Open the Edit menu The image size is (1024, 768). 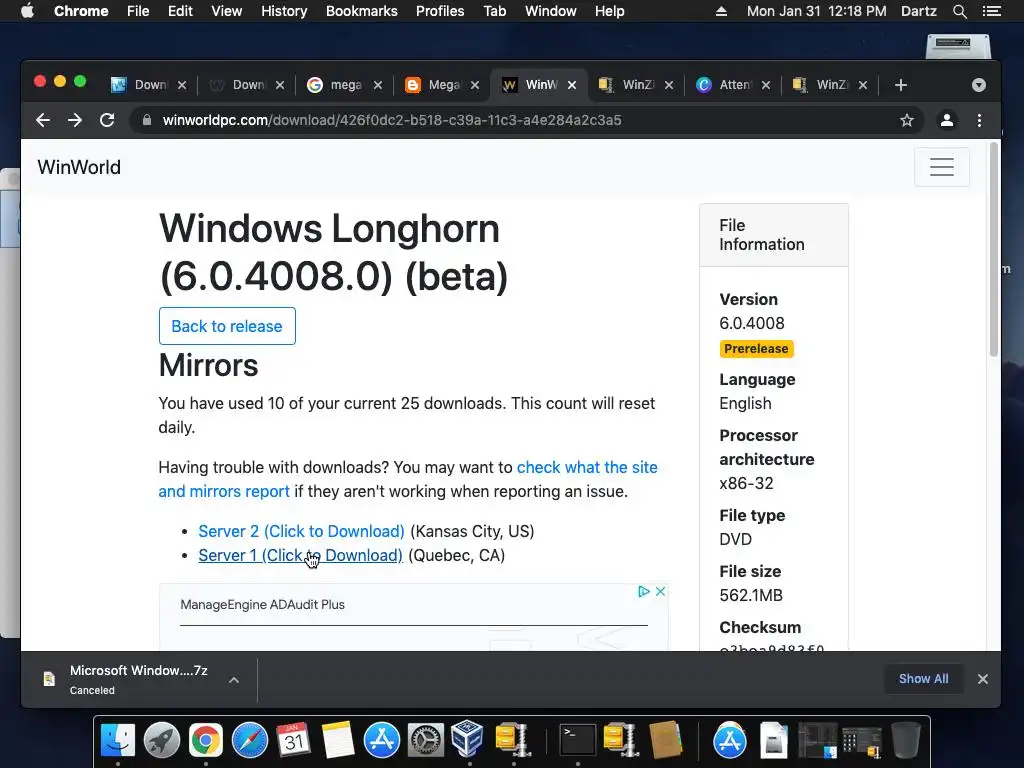(180, 11)
